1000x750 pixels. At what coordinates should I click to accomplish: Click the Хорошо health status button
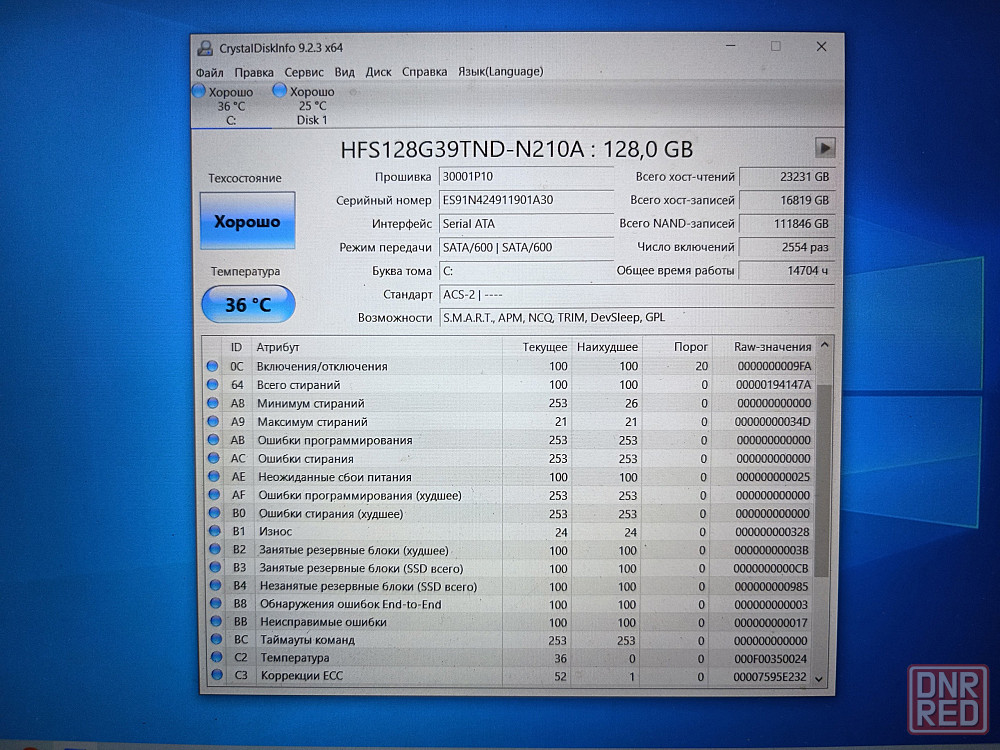(x=247, y=221)
